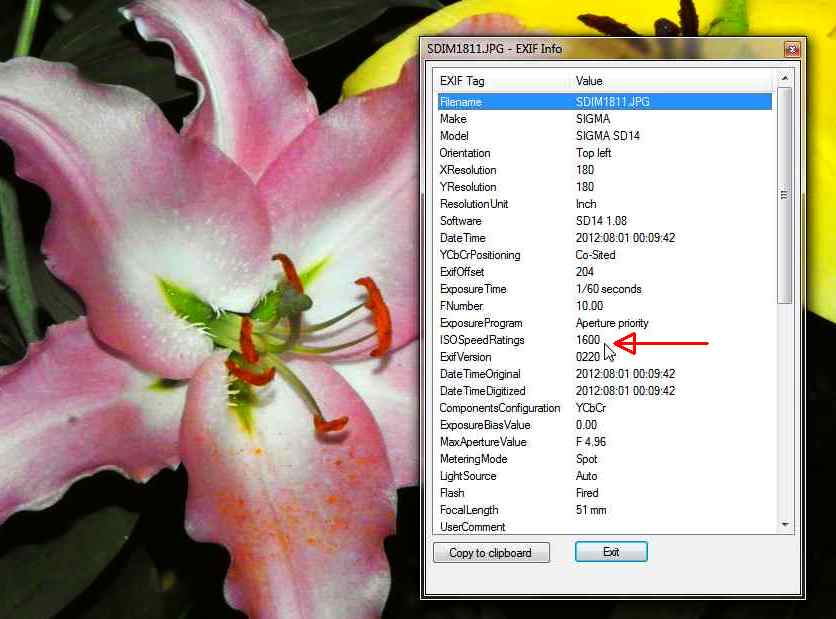The height and width of the screenshot is (619, 836).
Task: Select the DateTime row
Action: [x=605, y=238]
